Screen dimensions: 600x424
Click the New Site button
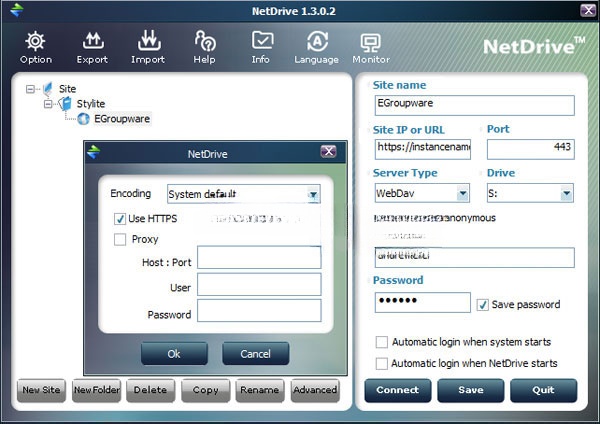tap(41, 390)
